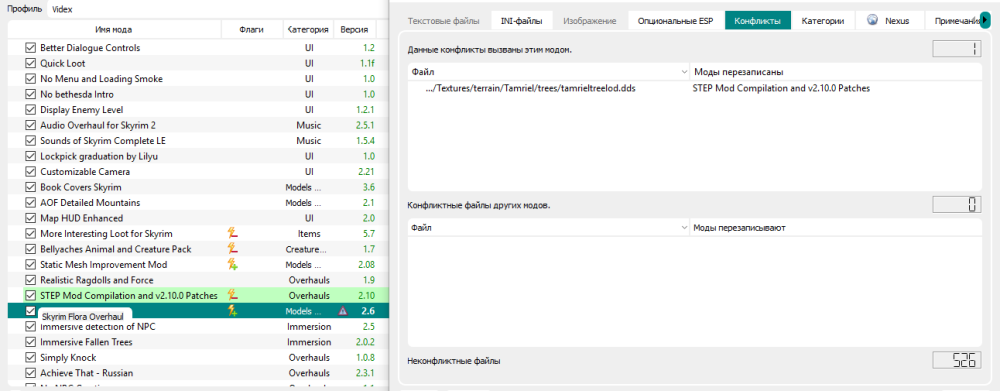Sort by the Категория column header

pyautogui.click(x=308, y=29)
